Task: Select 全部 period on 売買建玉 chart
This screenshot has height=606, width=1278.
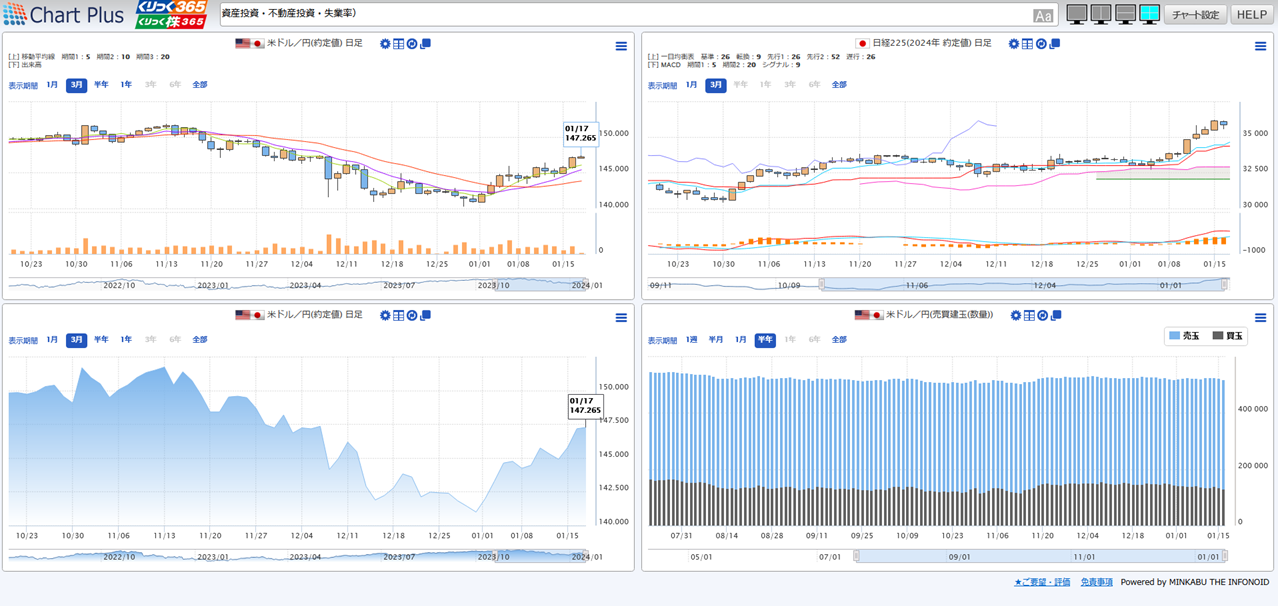Action: click(x=839, y=340)
